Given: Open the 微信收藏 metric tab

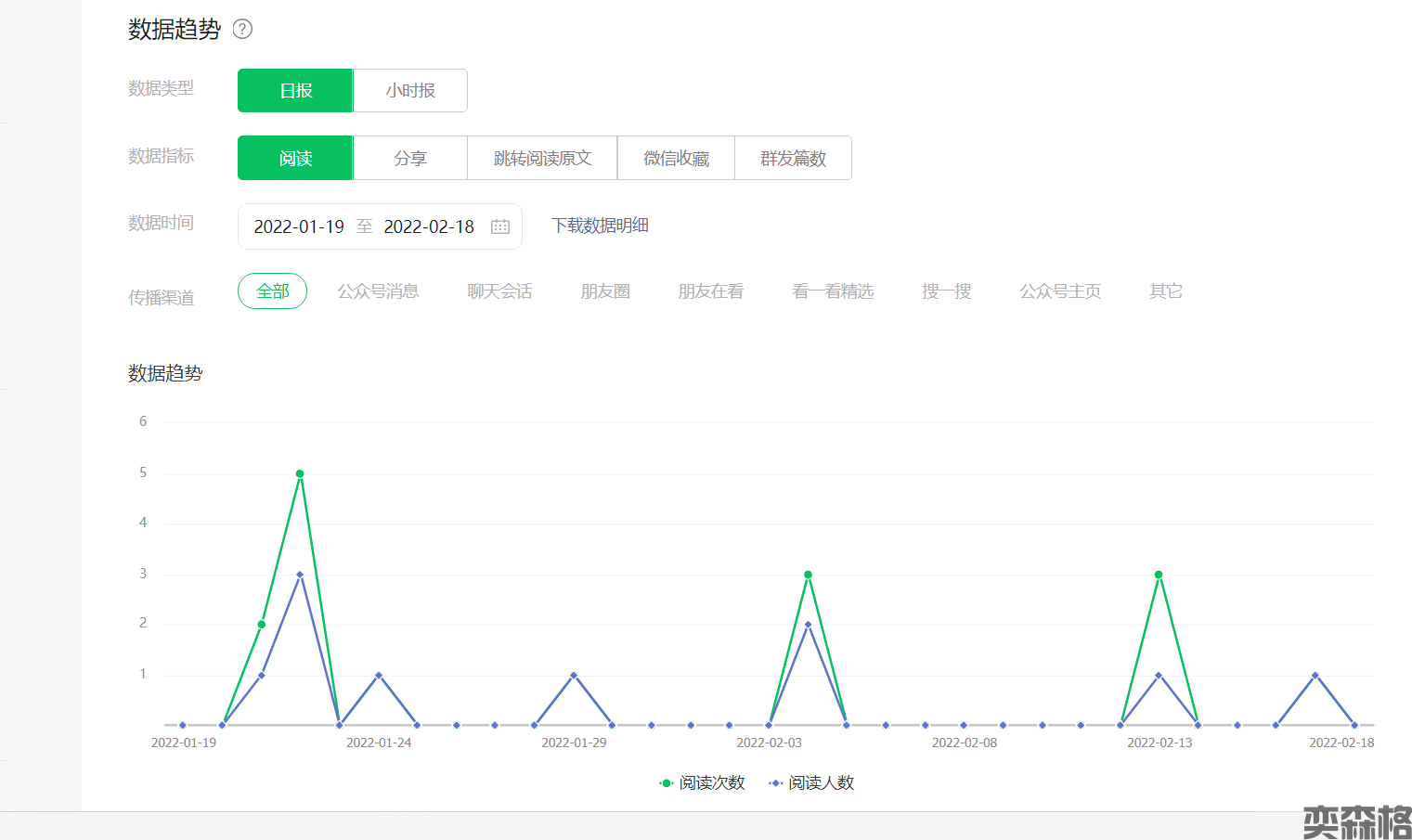Looking at the screenshot, I should pyautogui.click(x=676, y=158).
